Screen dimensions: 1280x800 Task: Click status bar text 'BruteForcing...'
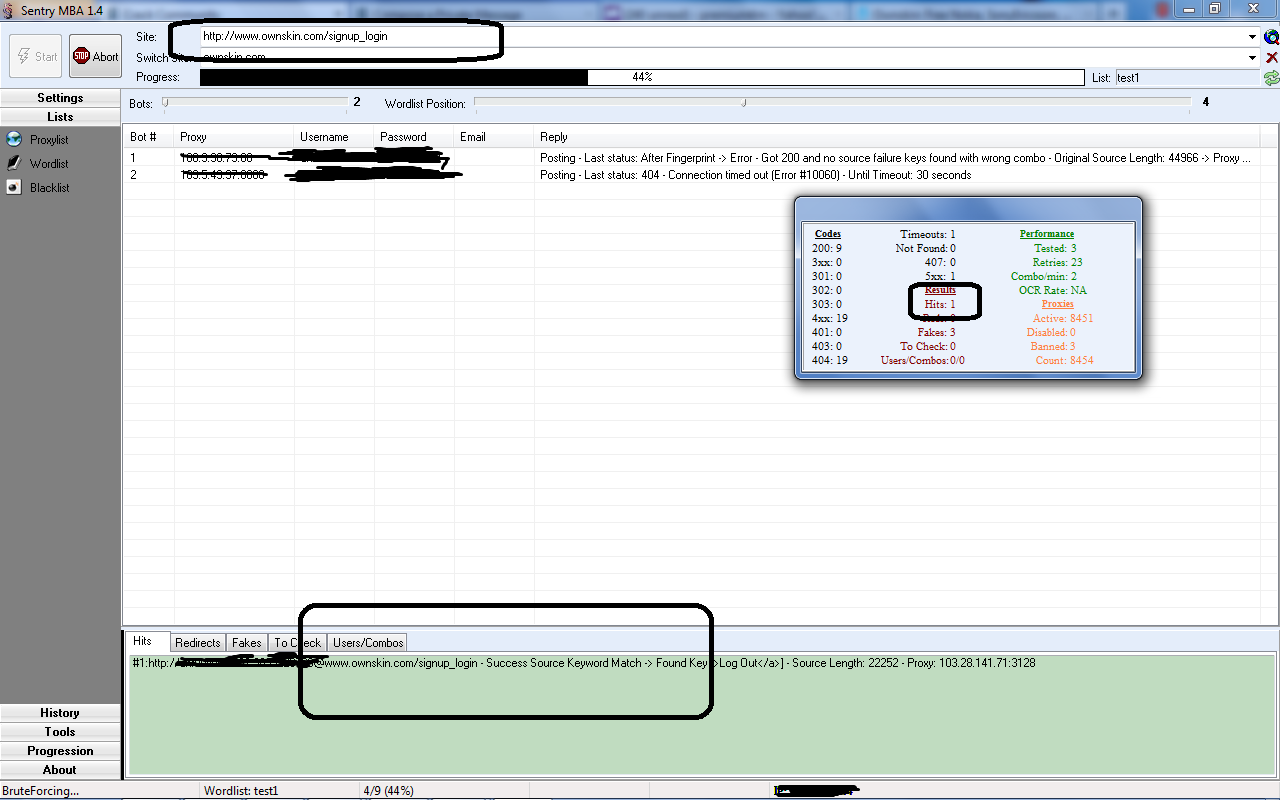point(40,791)
